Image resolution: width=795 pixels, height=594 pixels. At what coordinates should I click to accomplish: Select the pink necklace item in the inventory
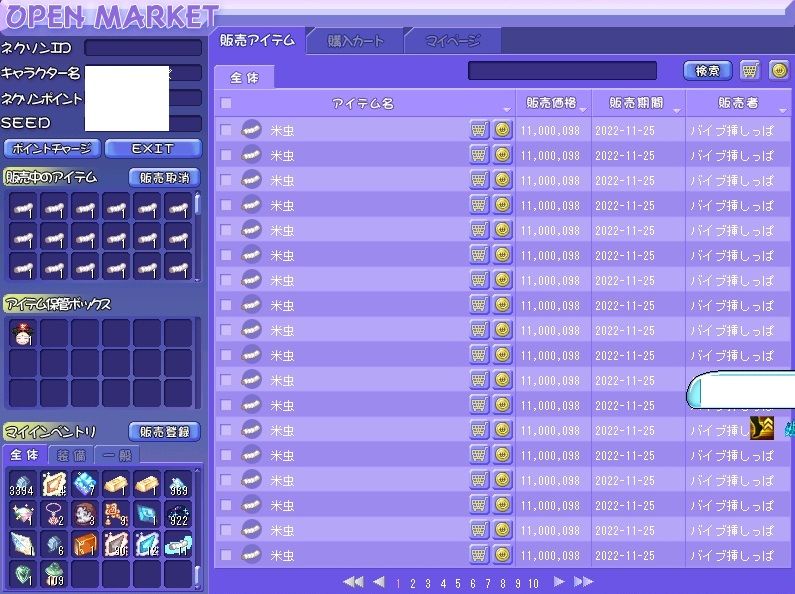(x=54, y=515)
